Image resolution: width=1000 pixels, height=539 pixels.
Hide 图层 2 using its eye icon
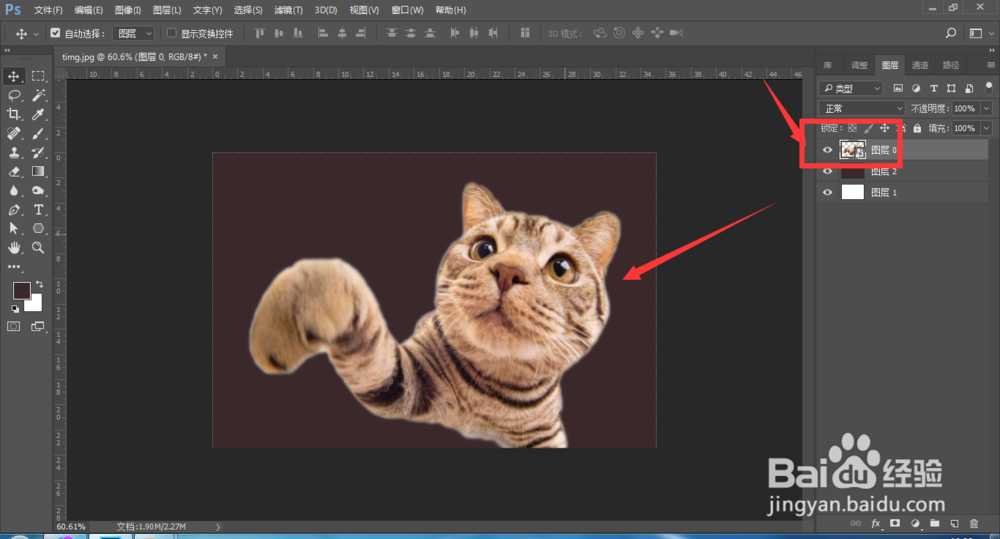[827, 171]
